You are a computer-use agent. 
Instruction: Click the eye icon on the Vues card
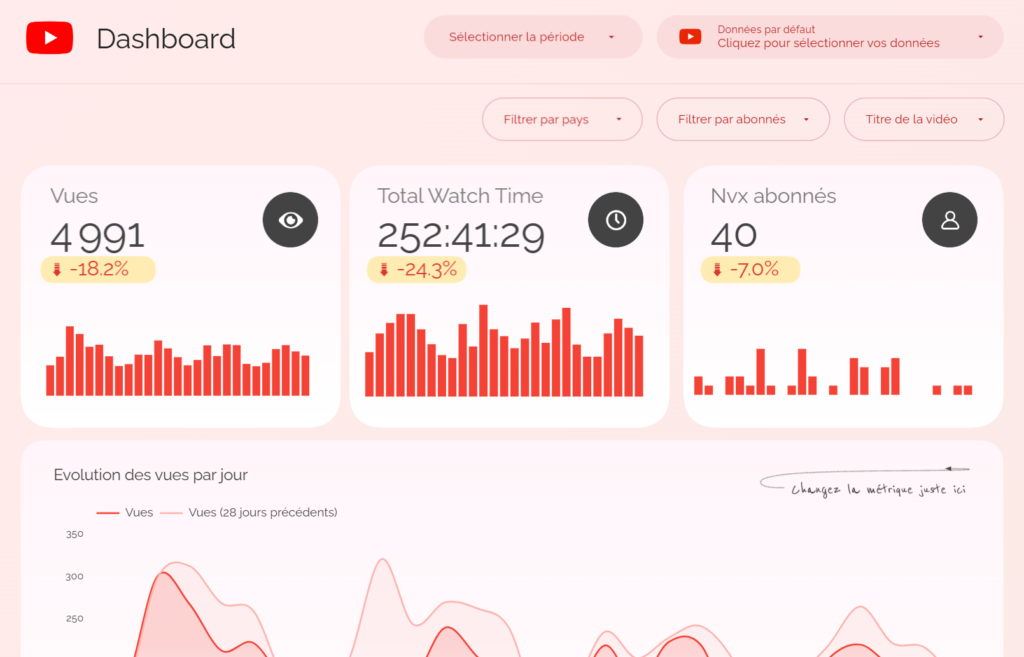(290, 219)
